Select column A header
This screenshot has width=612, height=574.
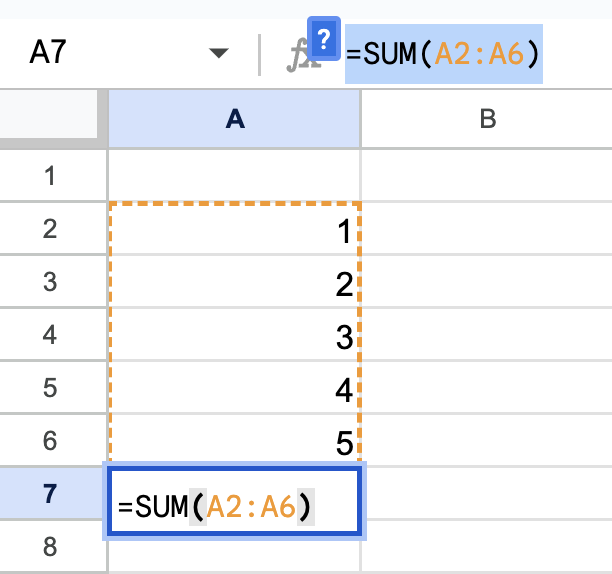click(x=234, y=119)
